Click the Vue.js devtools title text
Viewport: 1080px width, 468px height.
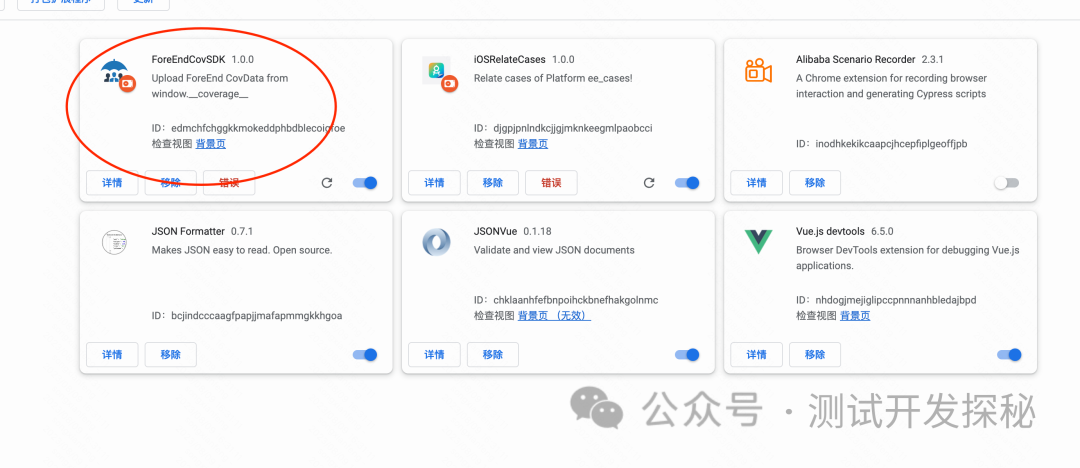pos(830,231)
